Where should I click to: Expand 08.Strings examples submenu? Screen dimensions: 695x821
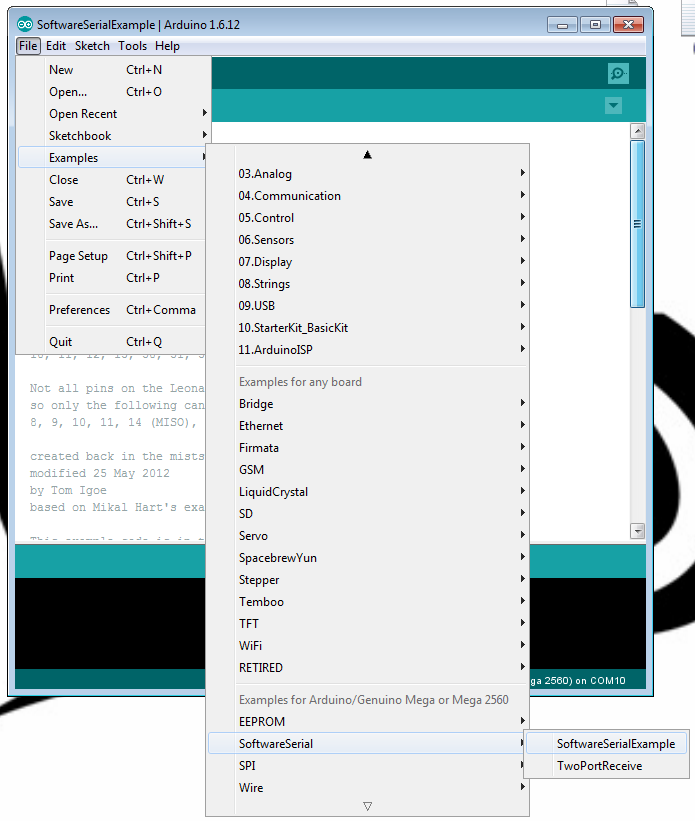pos(368,284)
